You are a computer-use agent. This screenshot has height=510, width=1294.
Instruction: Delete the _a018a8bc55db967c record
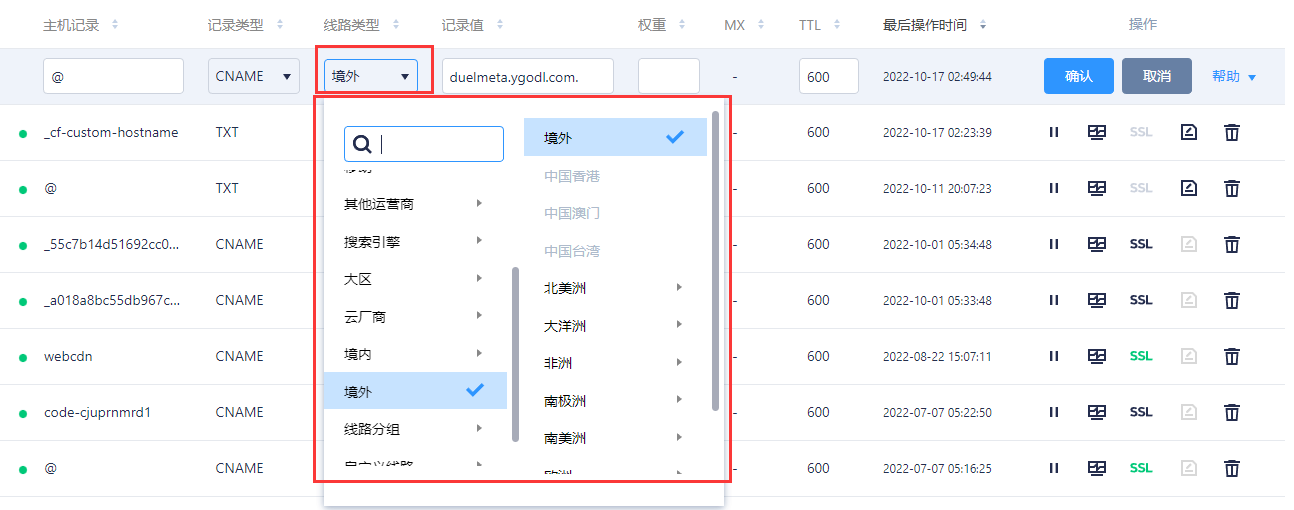tap(1232, 300)
